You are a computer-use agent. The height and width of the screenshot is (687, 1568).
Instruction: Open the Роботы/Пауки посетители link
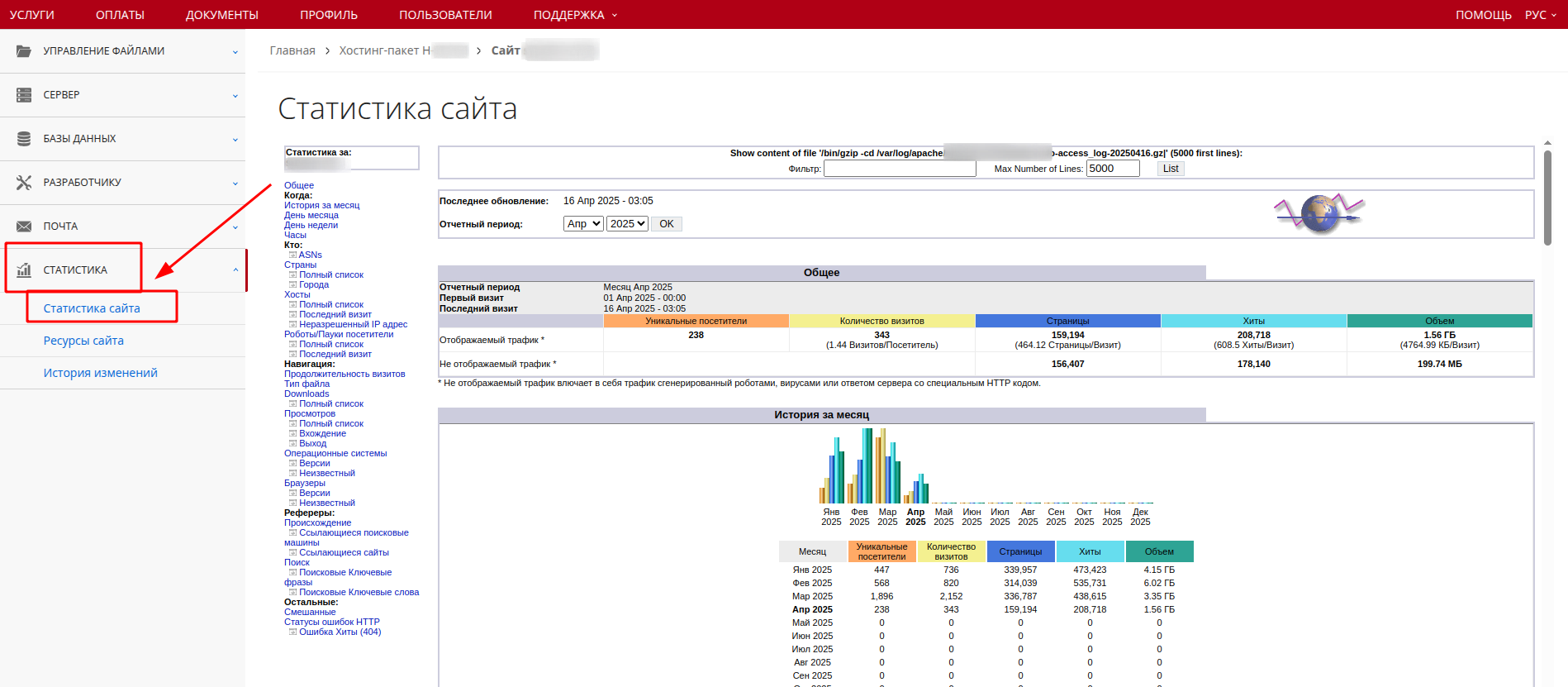tap(339, 334)
